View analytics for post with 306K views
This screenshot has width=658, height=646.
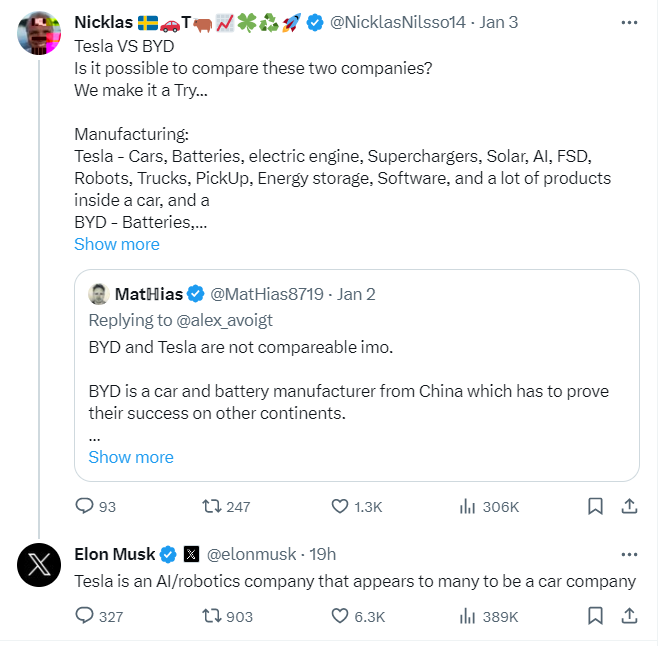click(x=467, y=507)
